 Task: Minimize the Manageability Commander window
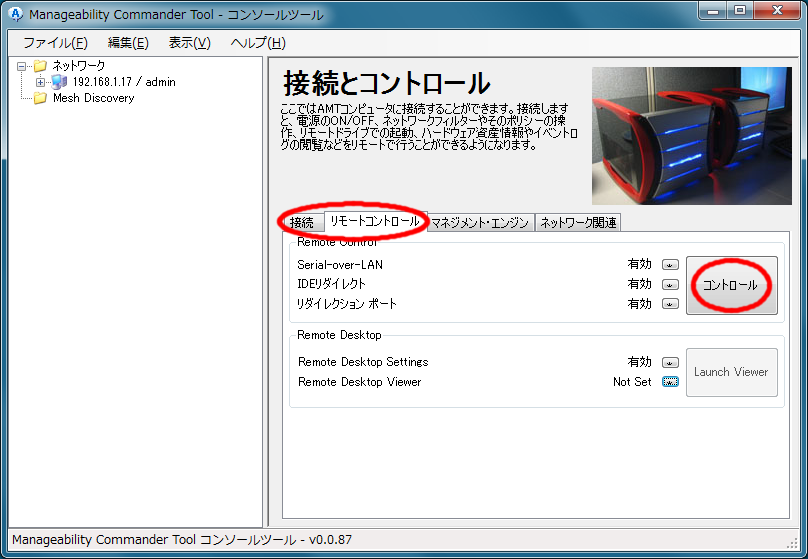713,11
